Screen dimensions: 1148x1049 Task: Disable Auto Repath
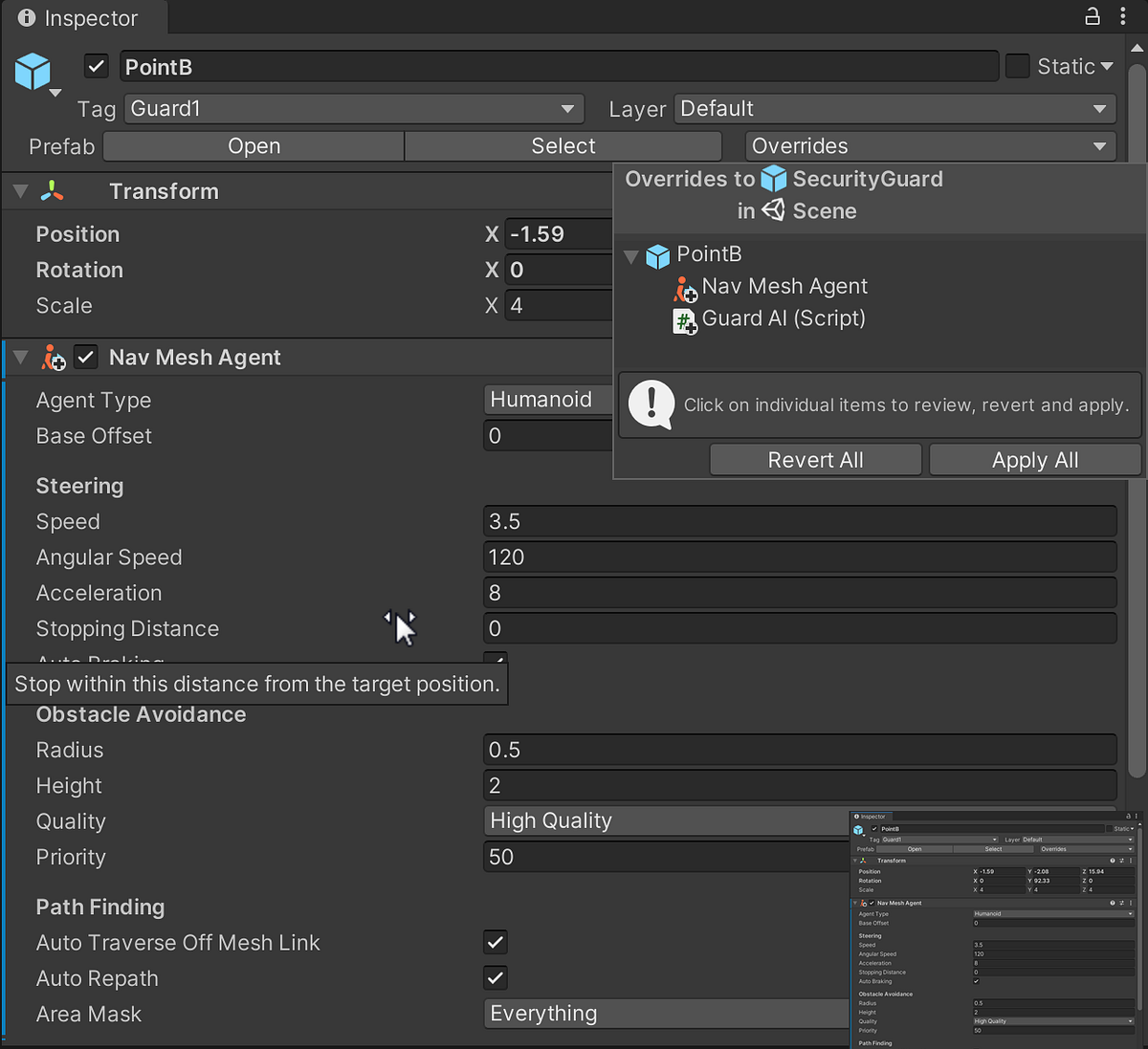click(x=495, y=977)
